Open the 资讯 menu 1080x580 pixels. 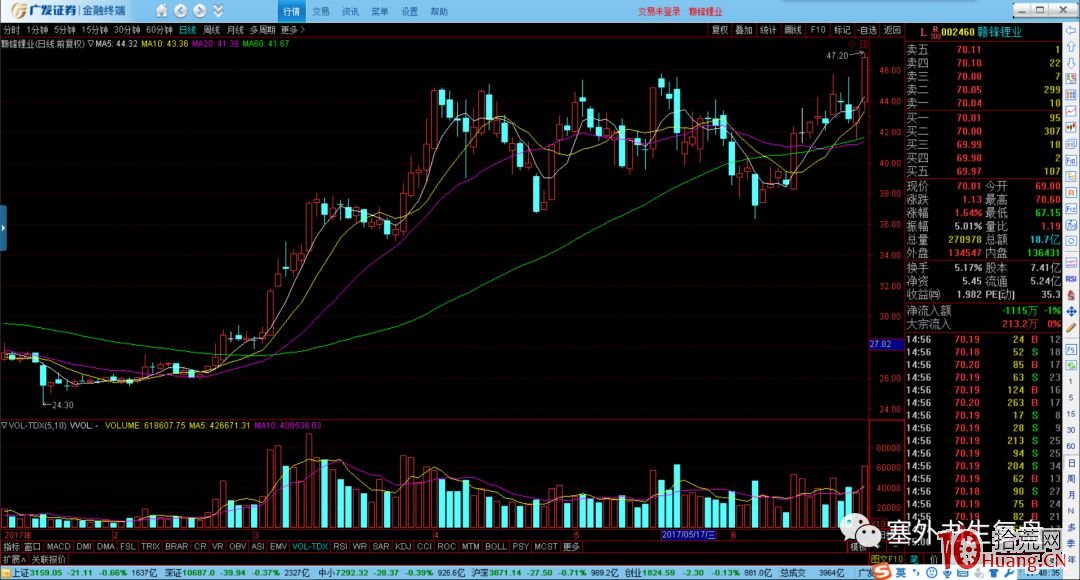tap(351, 12)
